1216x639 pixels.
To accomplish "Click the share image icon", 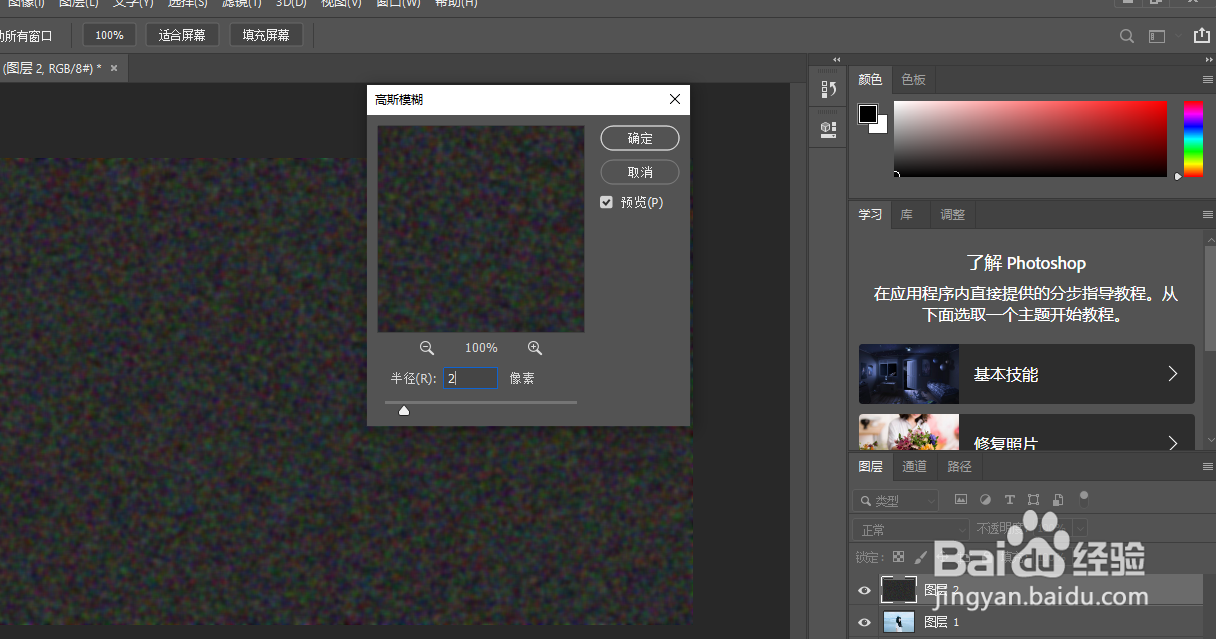I will coord(1201,36).
